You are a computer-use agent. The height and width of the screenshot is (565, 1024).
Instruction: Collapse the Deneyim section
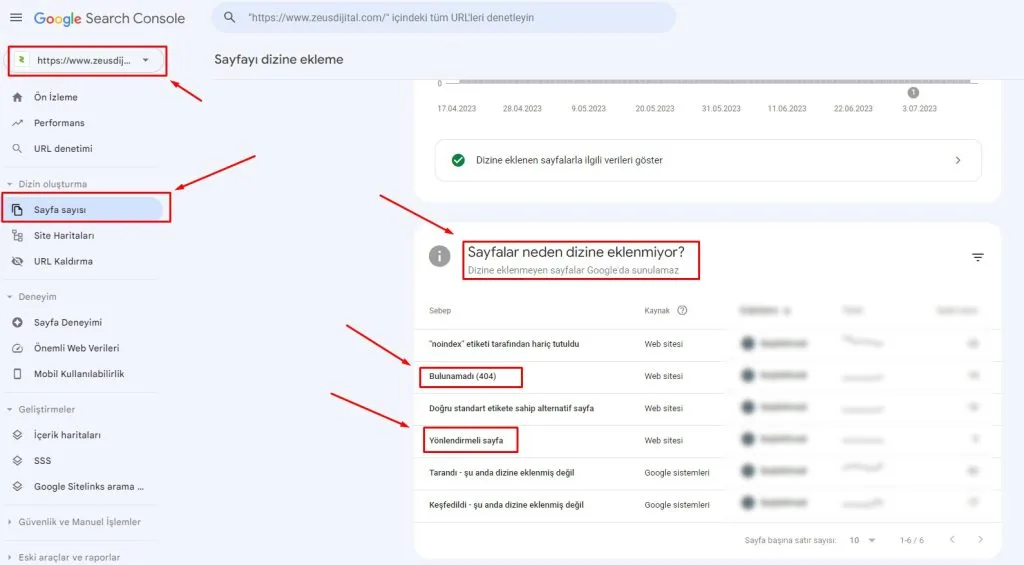coord(31,297)
